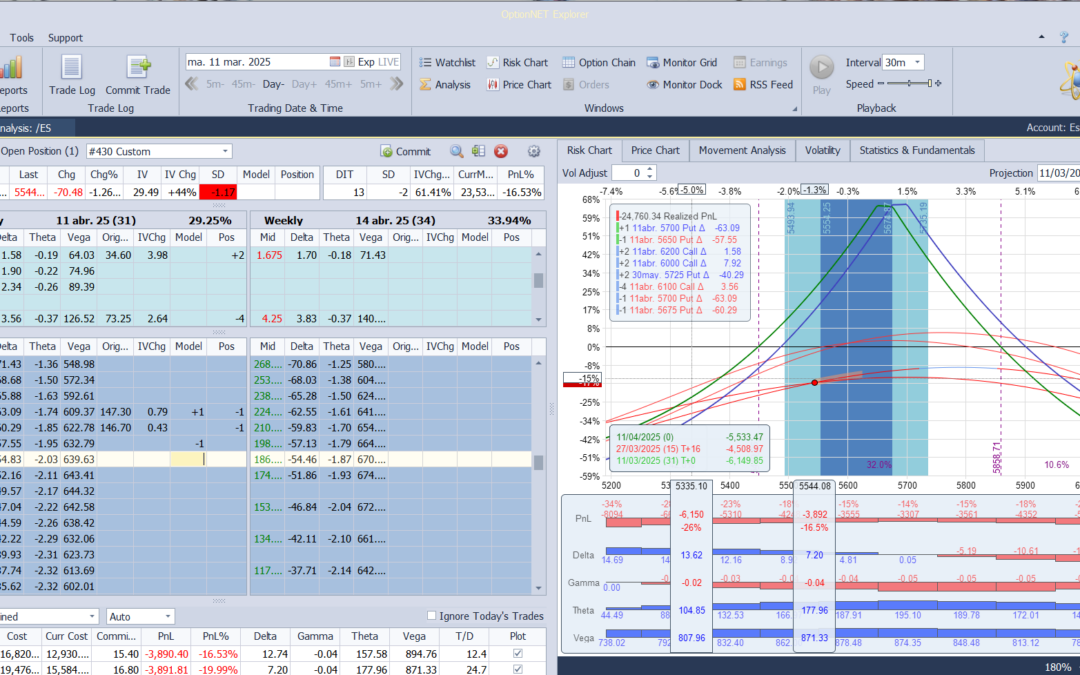Click the help icon at top right
Image resolution: width=1080 pixels, height=675 pixels.
point(1065,37)
